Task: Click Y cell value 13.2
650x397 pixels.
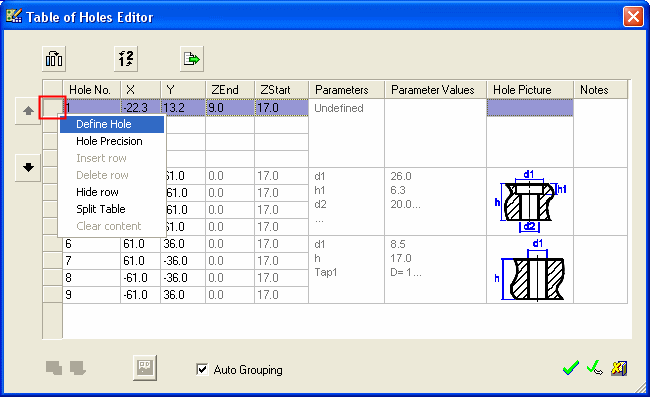Action: click(x=183, y=108)
